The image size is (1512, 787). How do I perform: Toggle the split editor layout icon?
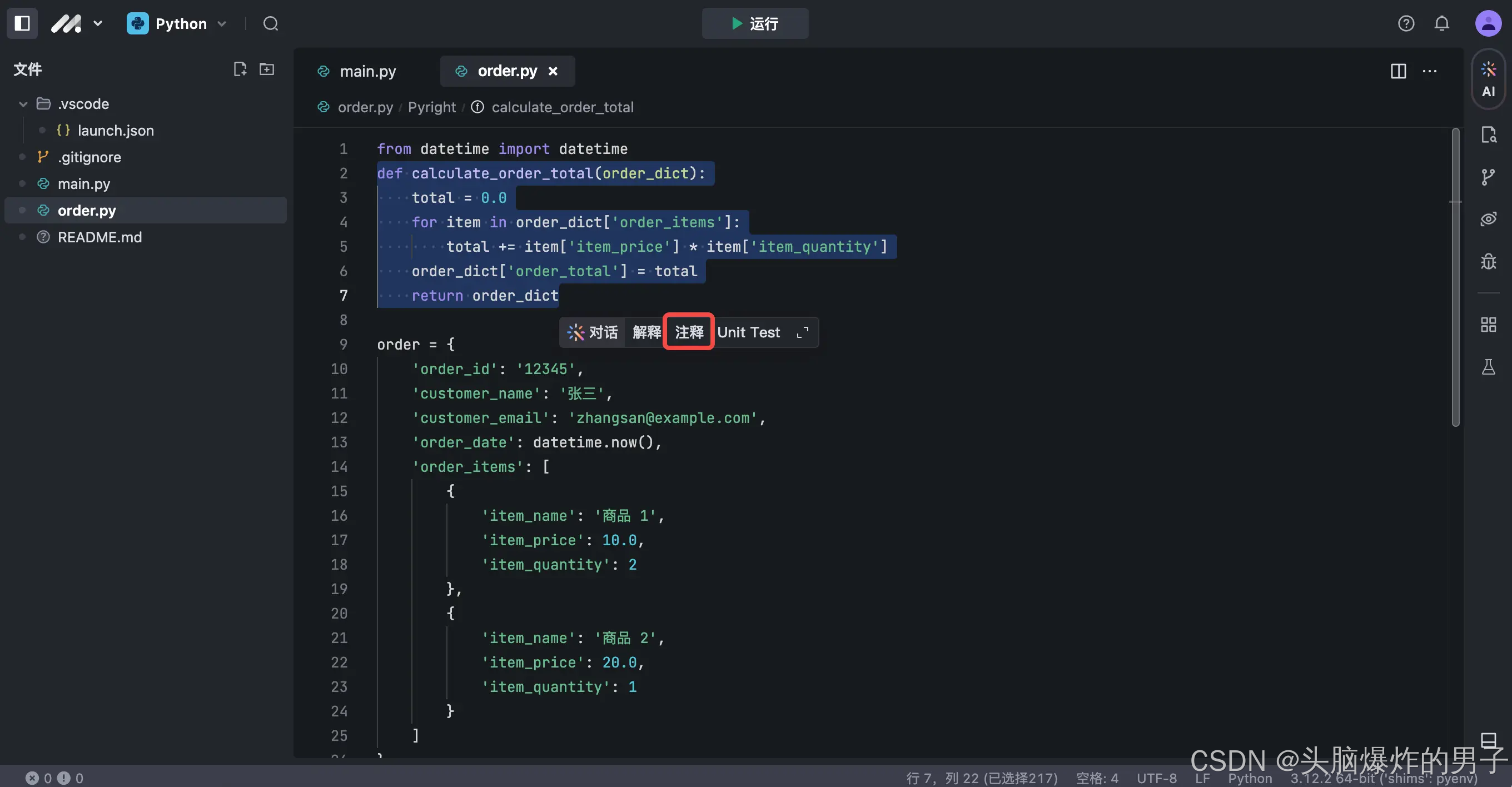(x=1398, y=71)
